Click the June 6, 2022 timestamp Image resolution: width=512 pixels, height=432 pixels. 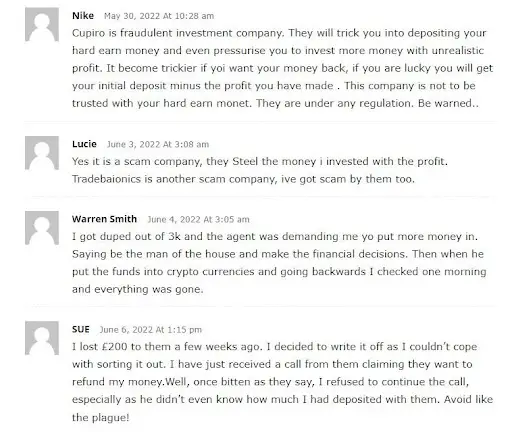pyautogui.click(x=151, y=330)
